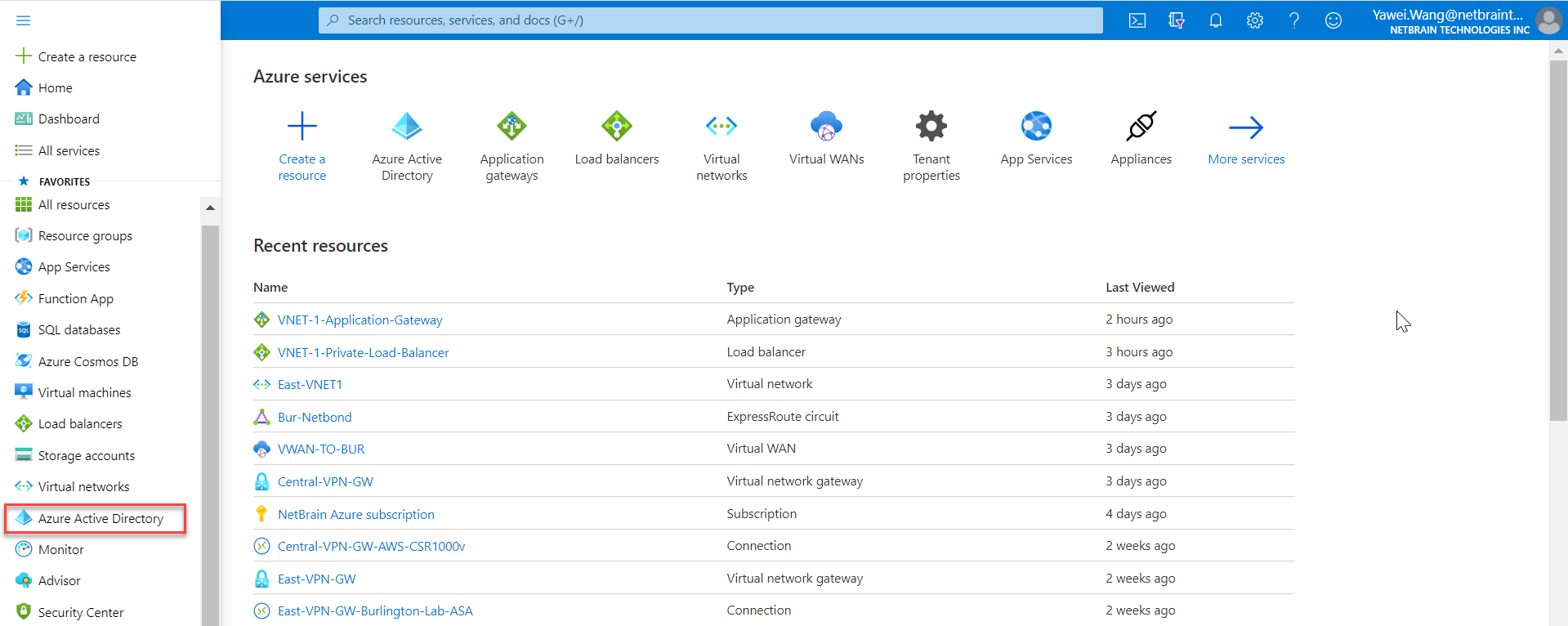Click the SQL databases sidebar icon

pyautogui.click(x=24, y=330)
